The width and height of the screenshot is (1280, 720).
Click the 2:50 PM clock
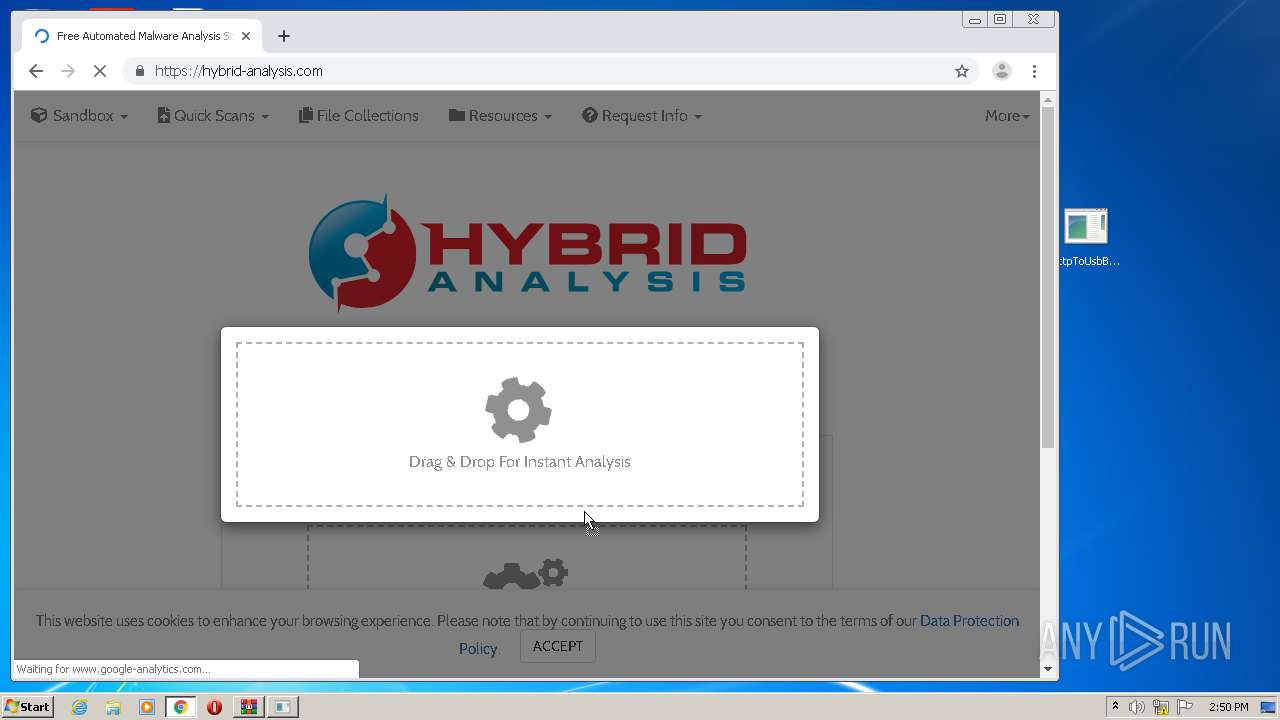[x=1229, y=707]
